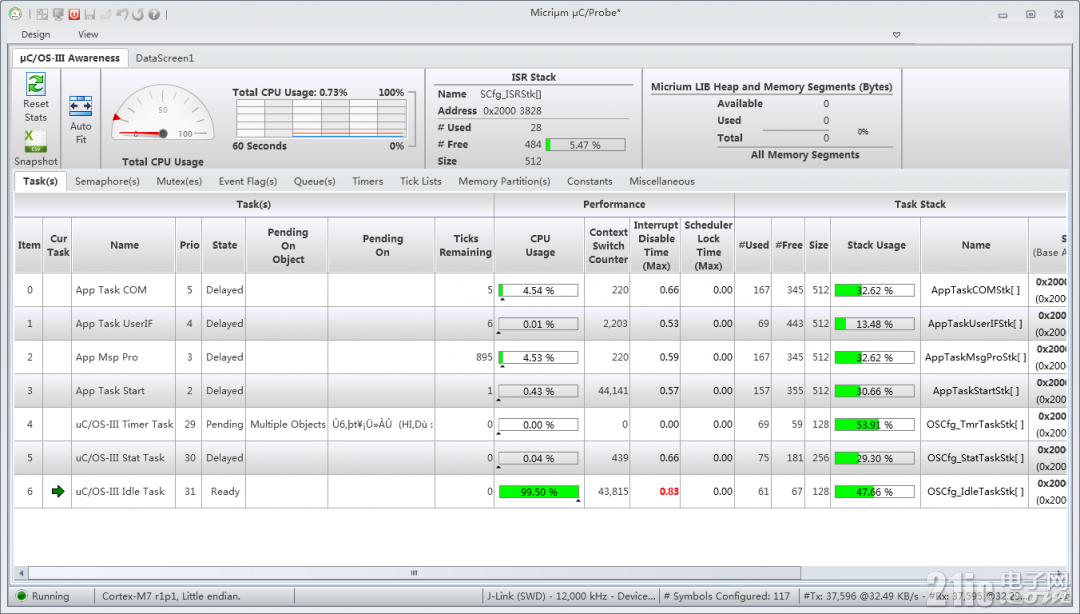Image resolution: width=1080 pixels, height=614 pixels.
Task: Click Symbols Configured: 117 in status bar
Action: coord(727,596)
